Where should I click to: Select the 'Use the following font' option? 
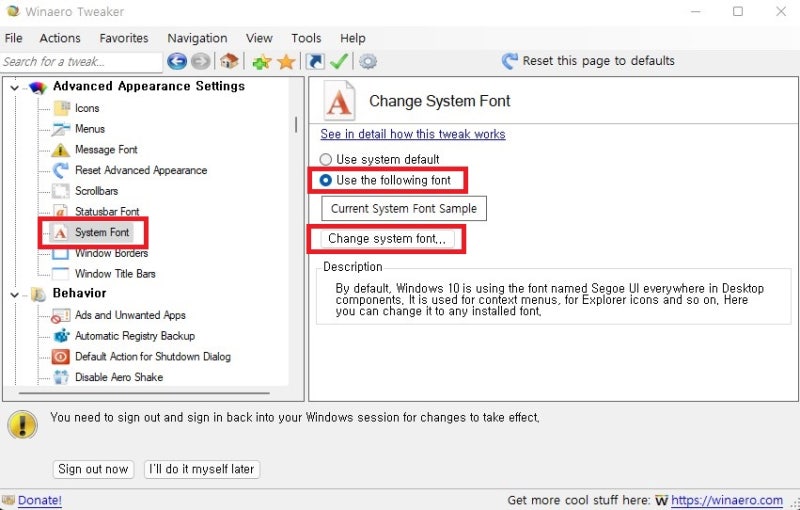326,181
